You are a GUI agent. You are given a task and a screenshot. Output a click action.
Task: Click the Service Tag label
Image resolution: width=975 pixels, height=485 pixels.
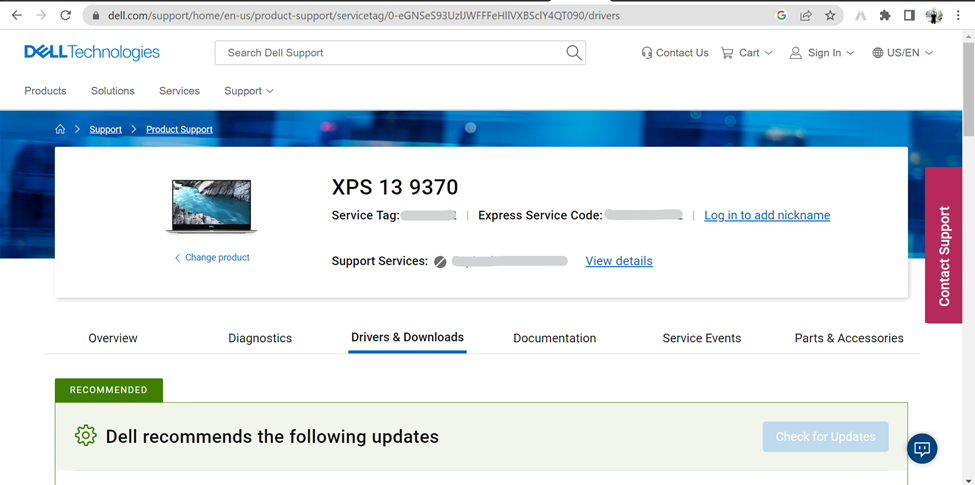[x=366, y=215]
